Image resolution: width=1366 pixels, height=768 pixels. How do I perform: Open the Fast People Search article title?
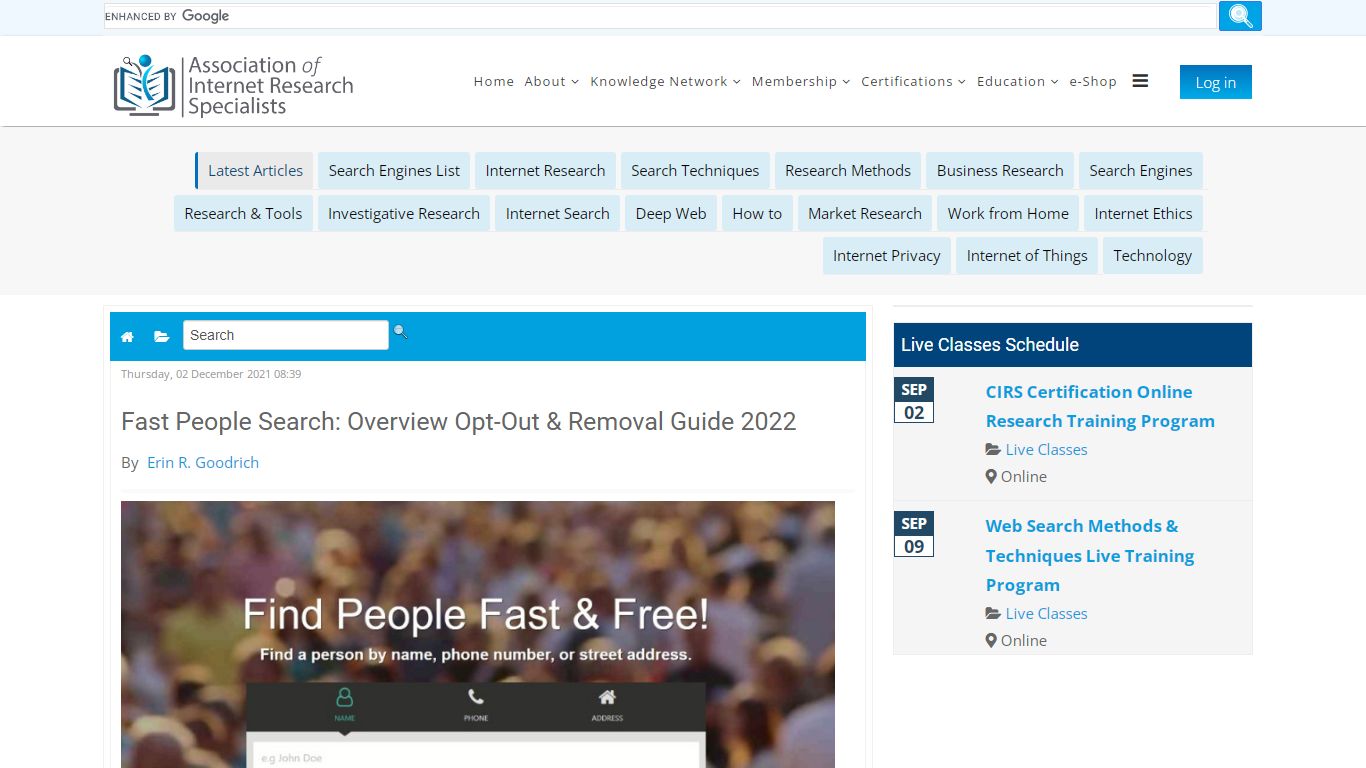[459, 422]
